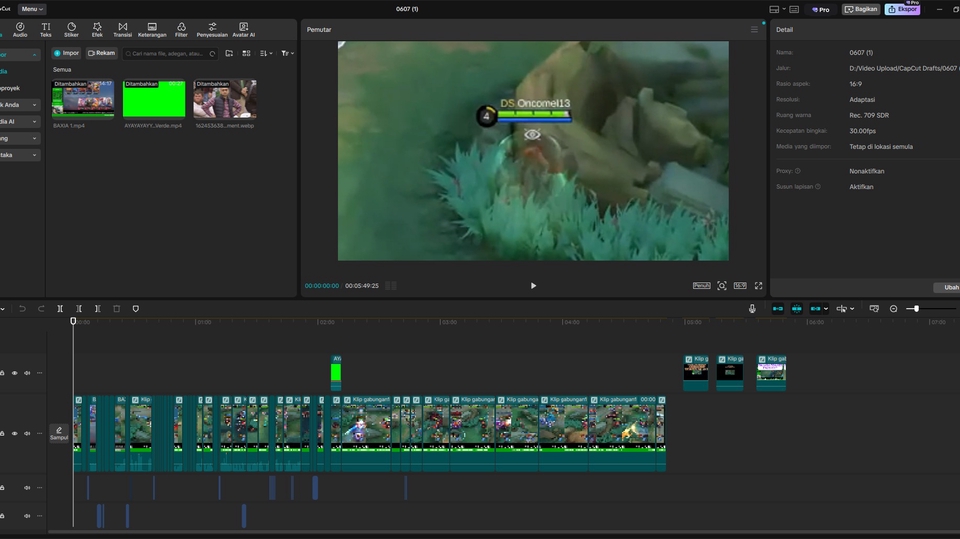The width and height of the screenshot is (960, 539).
Task: Toggle main track magnet
Action: (x=778, y=309)
